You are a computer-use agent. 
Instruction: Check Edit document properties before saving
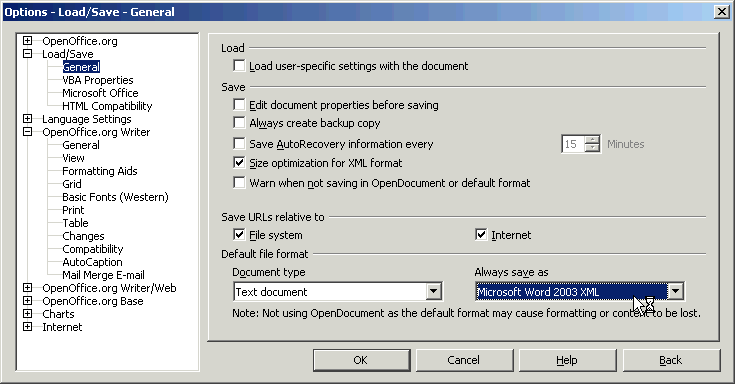point(239,104)
